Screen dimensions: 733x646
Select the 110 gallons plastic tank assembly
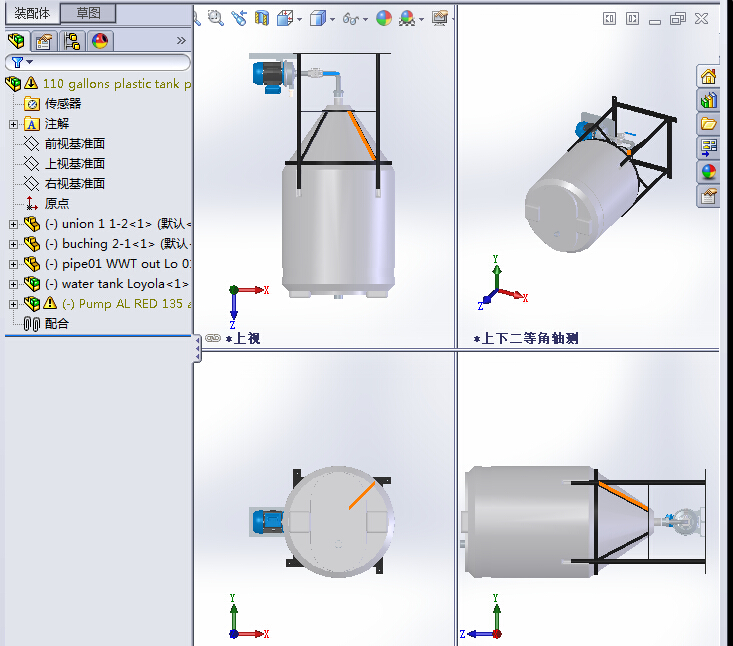117,84
